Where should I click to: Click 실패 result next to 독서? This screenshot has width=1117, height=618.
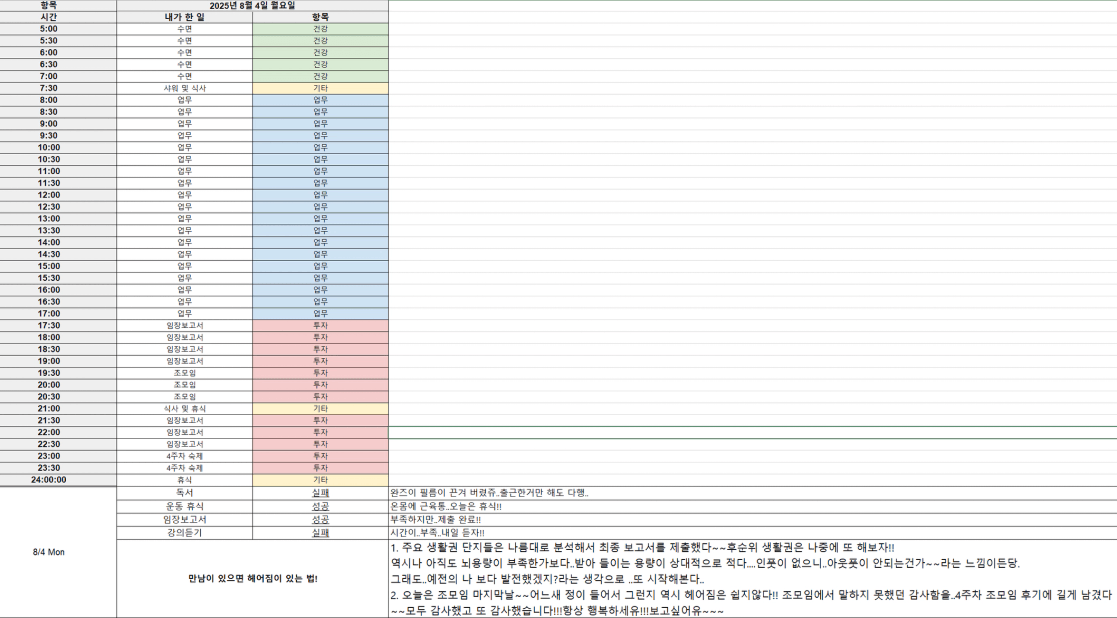point(321,493)
